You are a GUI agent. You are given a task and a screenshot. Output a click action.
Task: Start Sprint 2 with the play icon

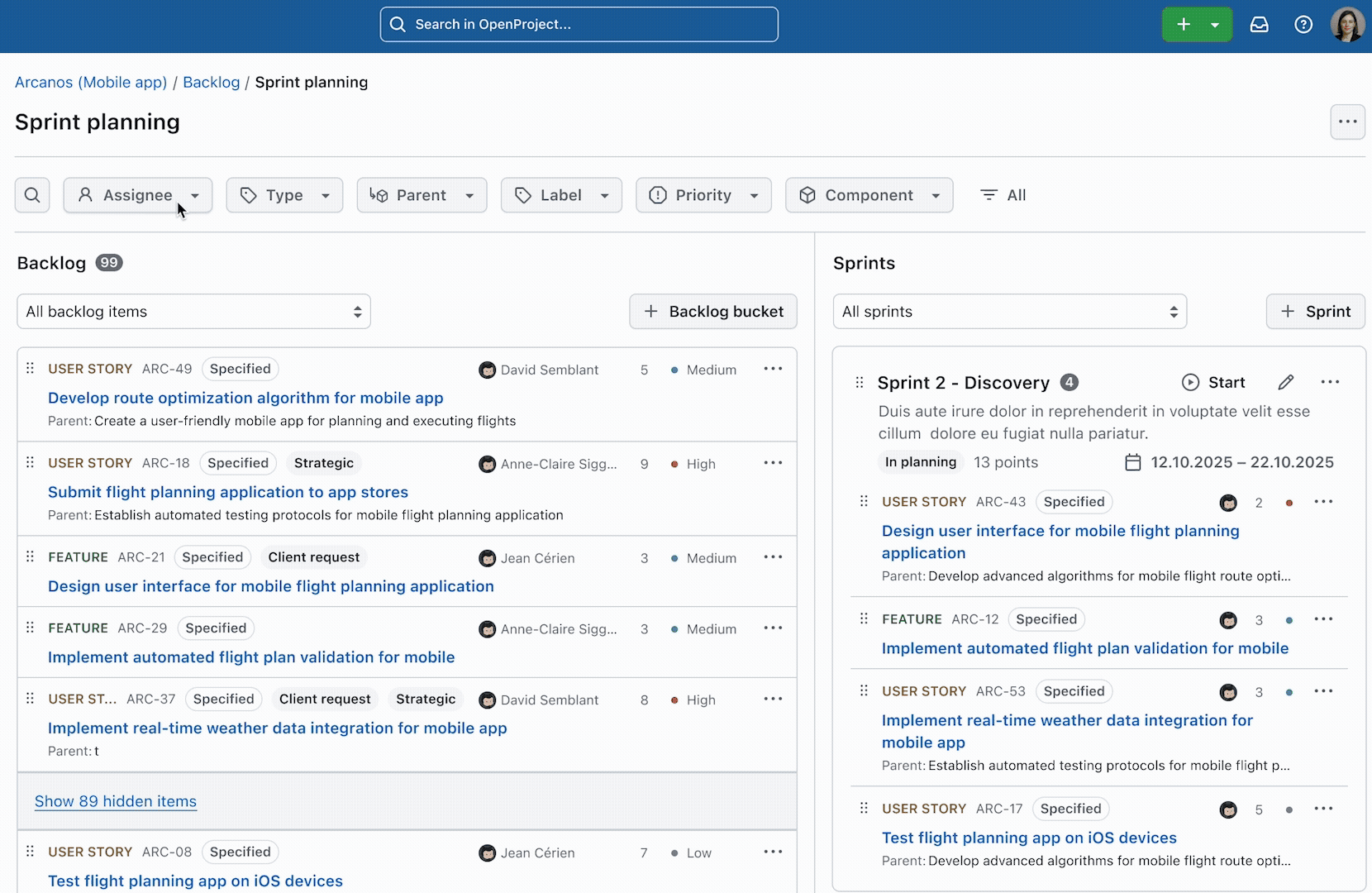click(1190, 382)
